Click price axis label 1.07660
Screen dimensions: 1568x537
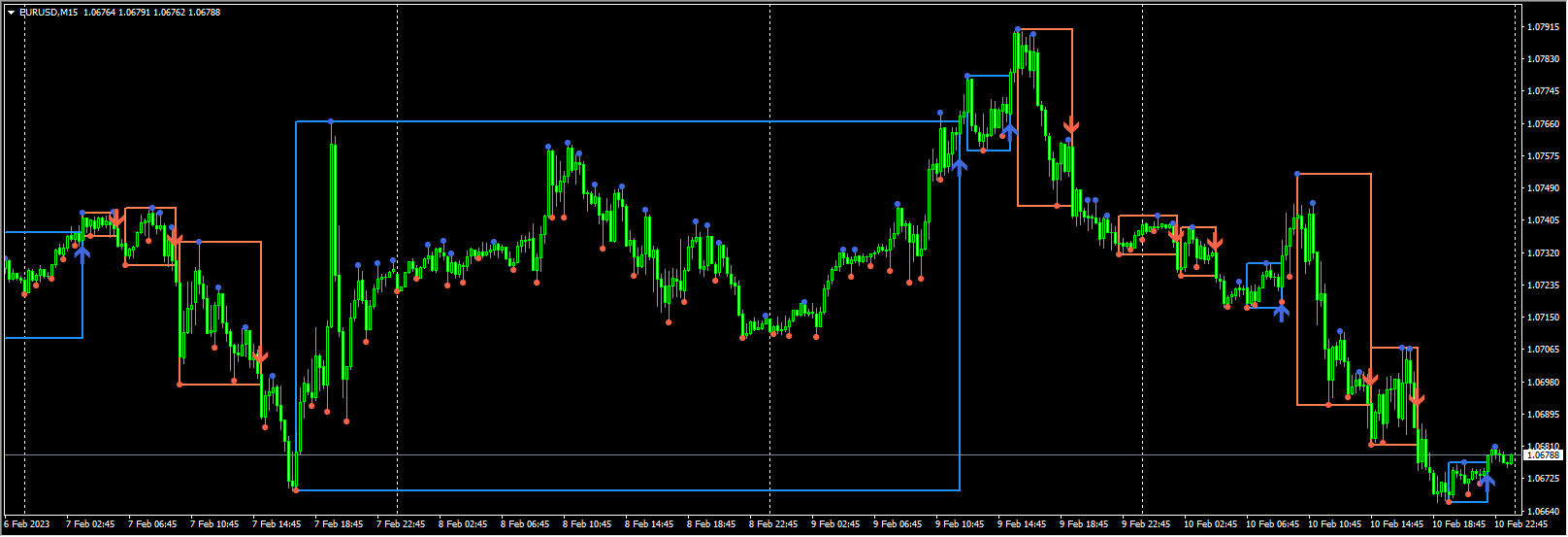[x=1544, y=123]
